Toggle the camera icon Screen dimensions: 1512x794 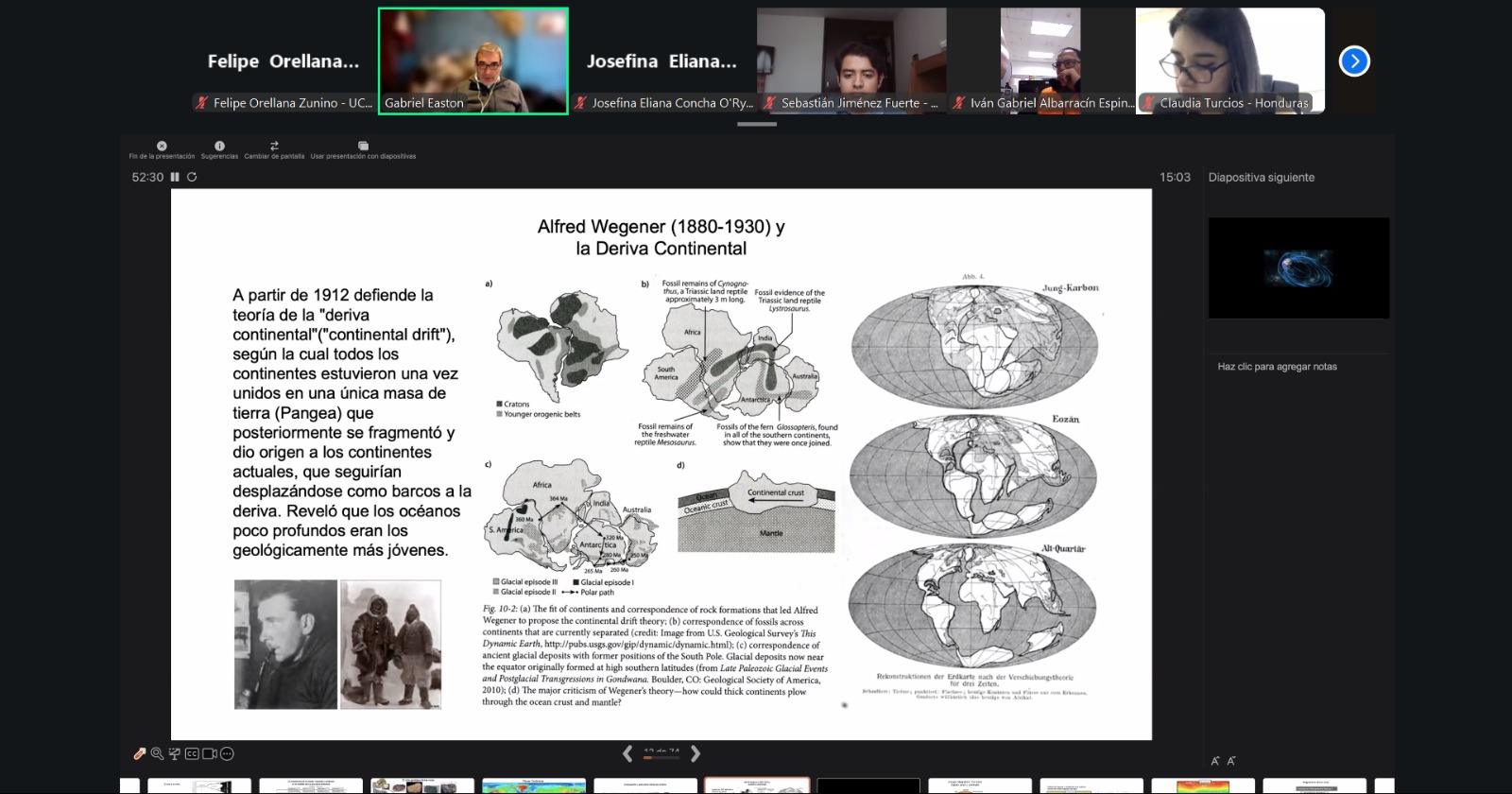point(210,753)
